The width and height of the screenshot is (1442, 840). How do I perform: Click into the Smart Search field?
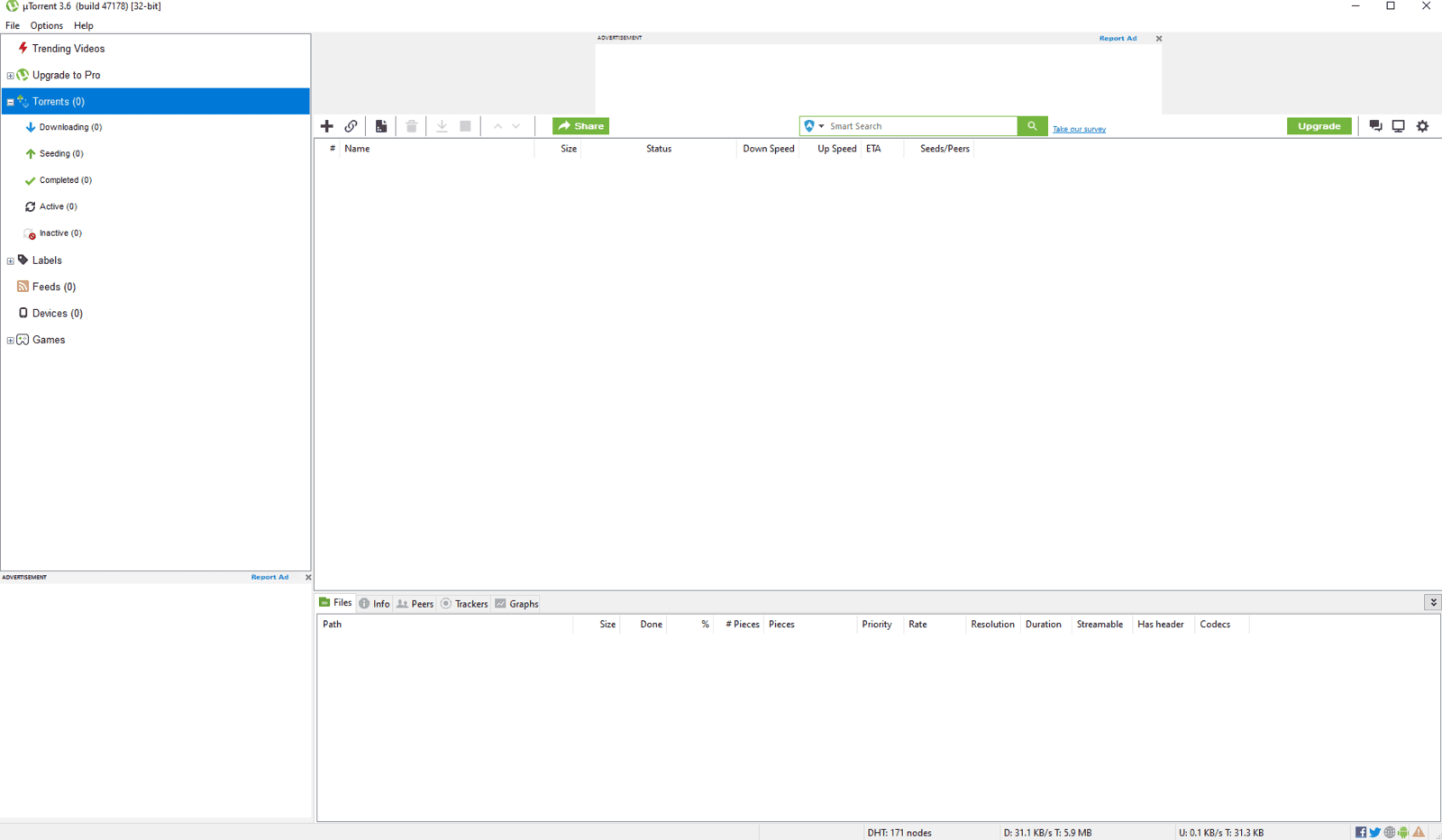point(921,126)
